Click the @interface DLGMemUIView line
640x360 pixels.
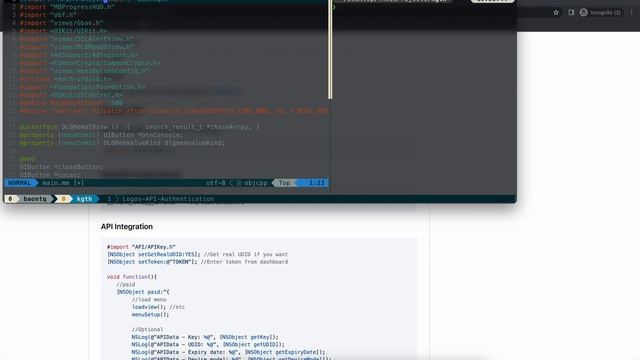pyautogui.click(x=140, y=127)
